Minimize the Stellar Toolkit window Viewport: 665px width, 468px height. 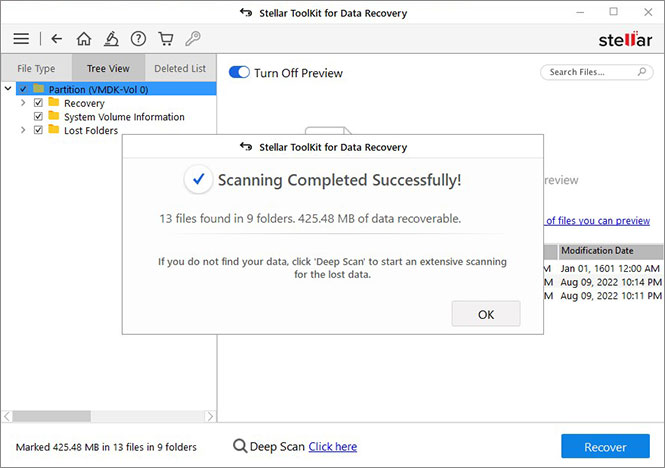pyautogui.click(x=580, y=12)
